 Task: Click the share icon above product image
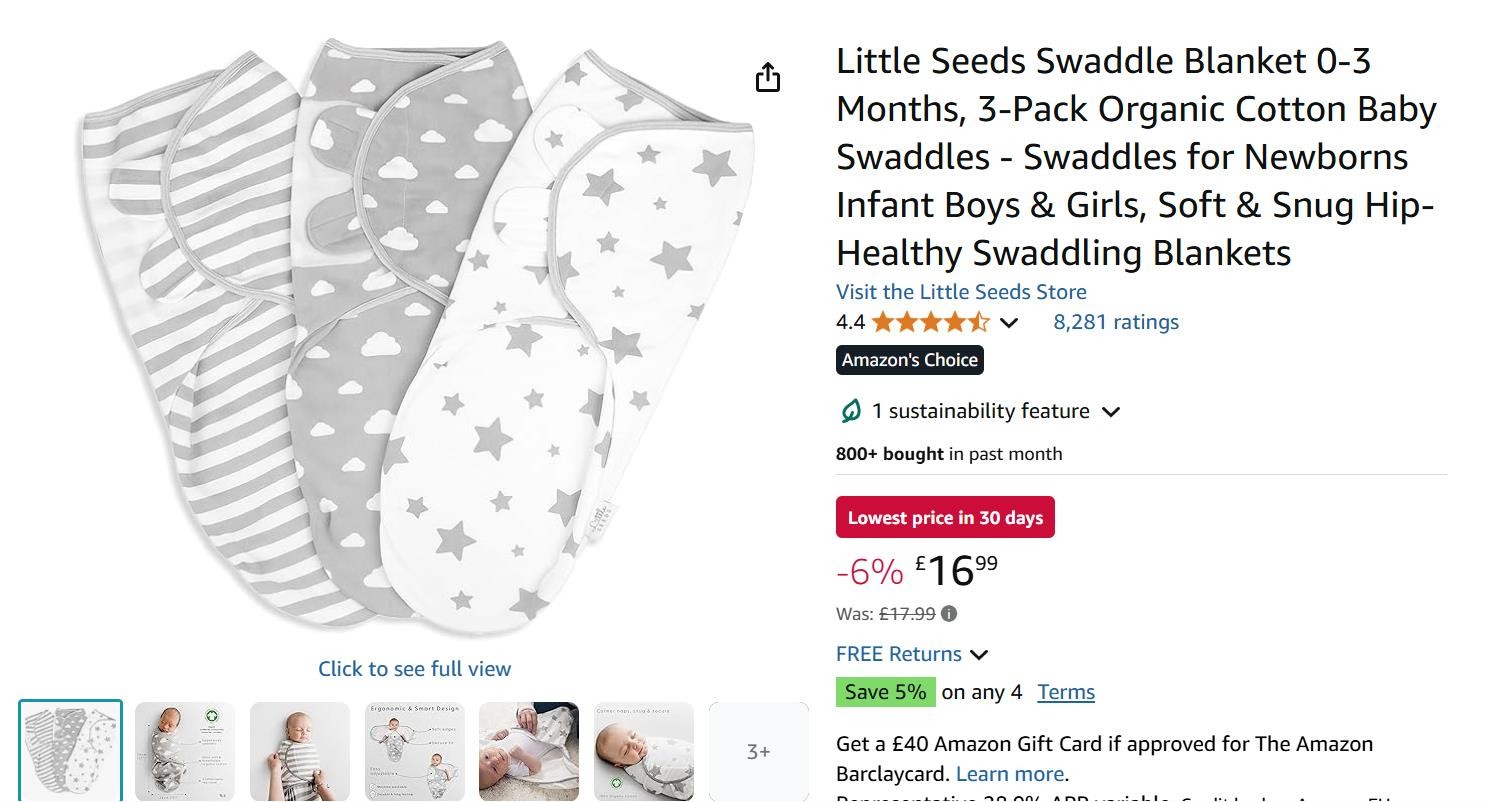click(767, 77)
